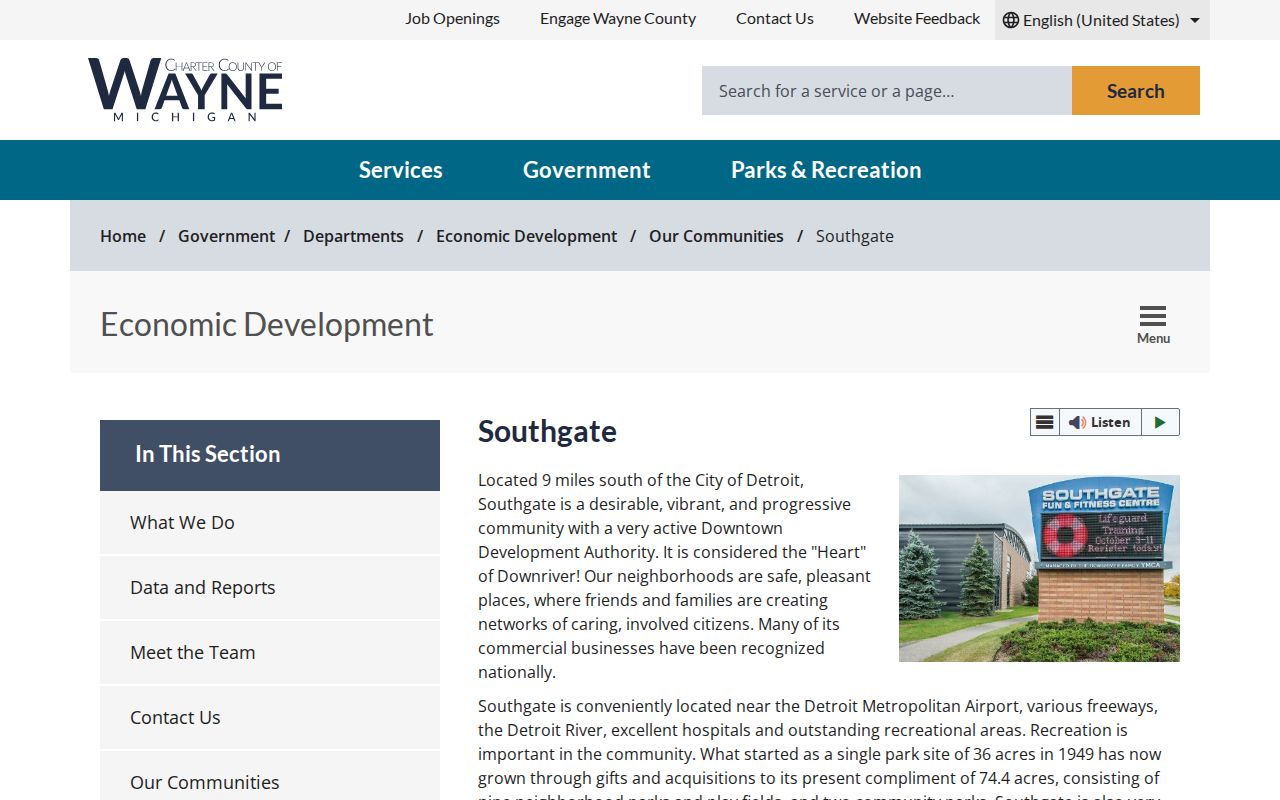
Task: Open the hamburger Menu icon
Action: coord(1153,325)
